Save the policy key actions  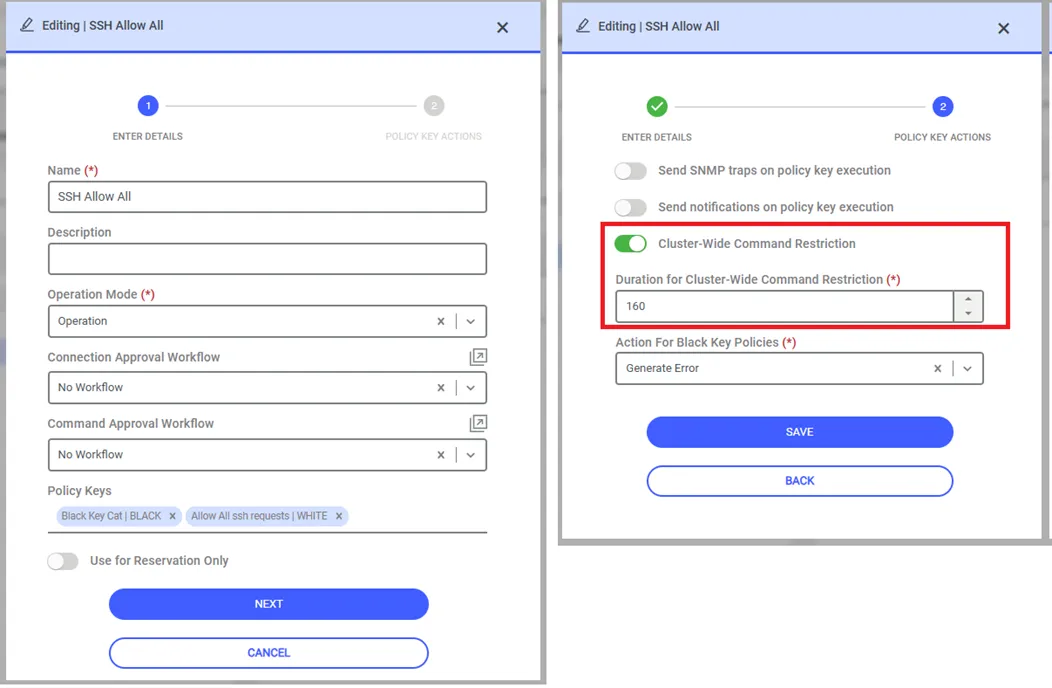(800, 432)
